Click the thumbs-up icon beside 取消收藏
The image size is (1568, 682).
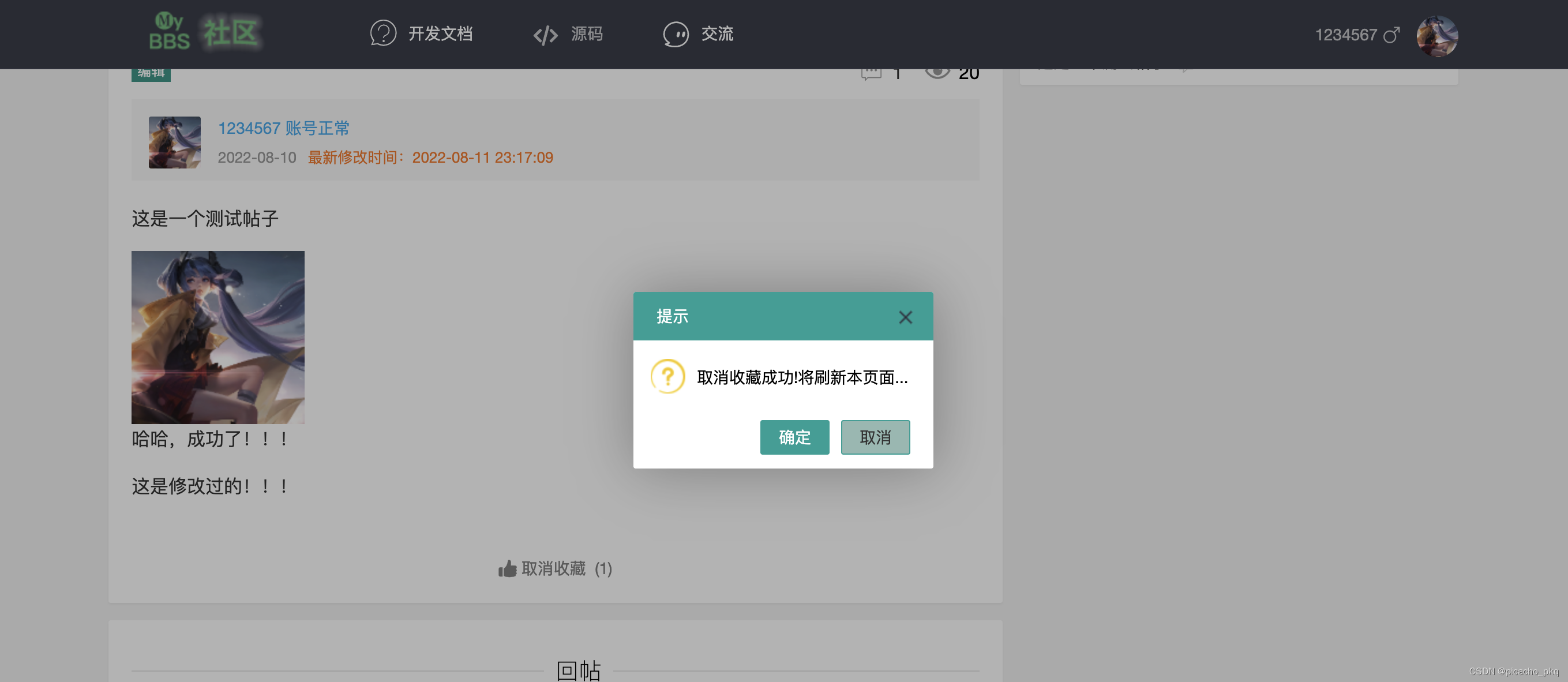point(507,569)
